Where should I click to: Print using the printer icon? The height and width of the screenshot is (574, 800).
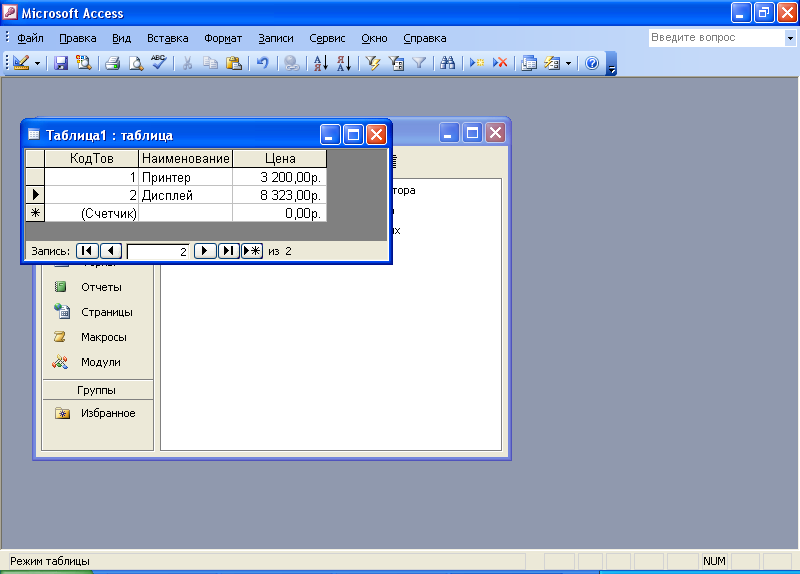tap(112, 63)
